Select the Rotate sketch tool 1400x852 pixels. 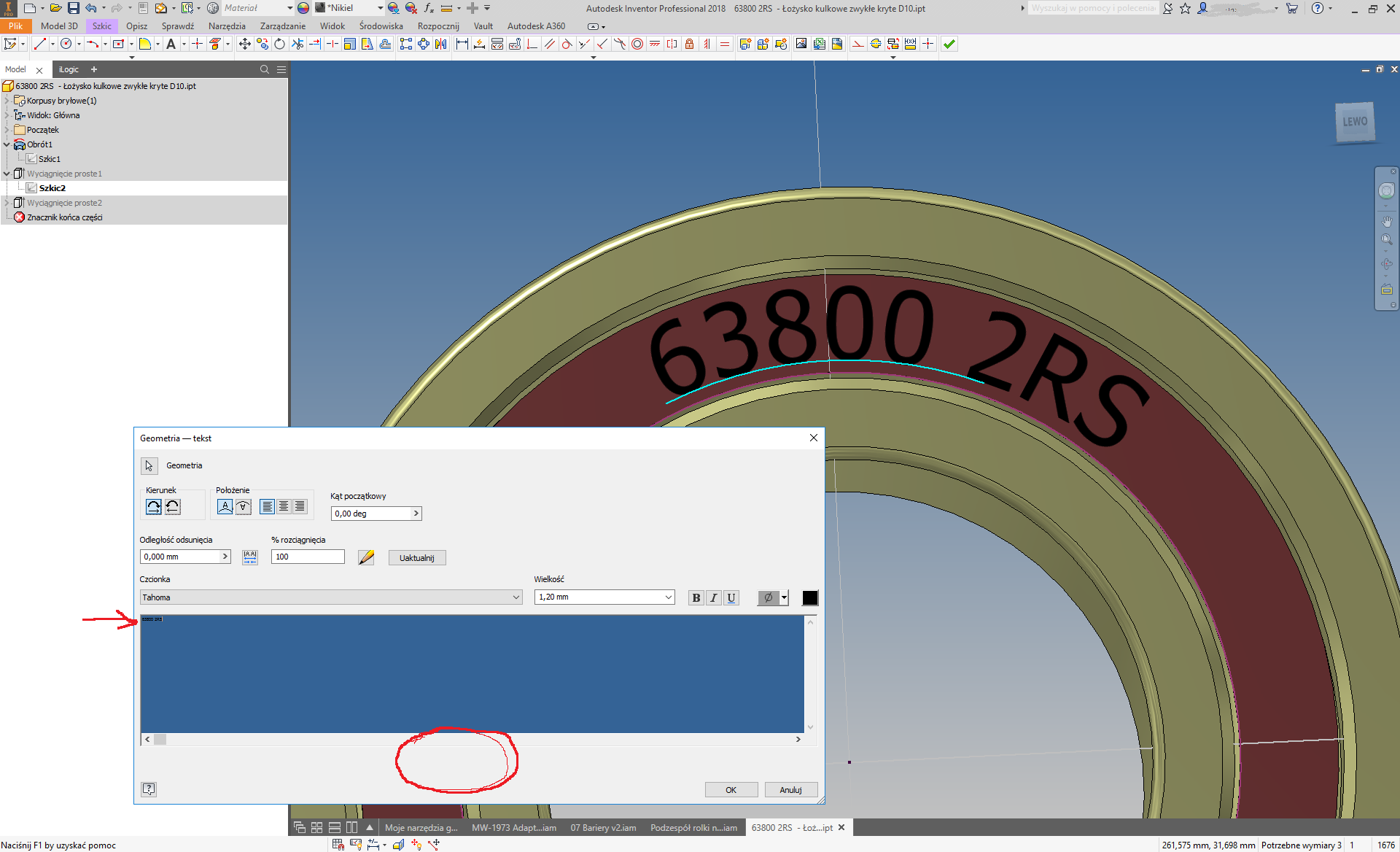[279, 44]
